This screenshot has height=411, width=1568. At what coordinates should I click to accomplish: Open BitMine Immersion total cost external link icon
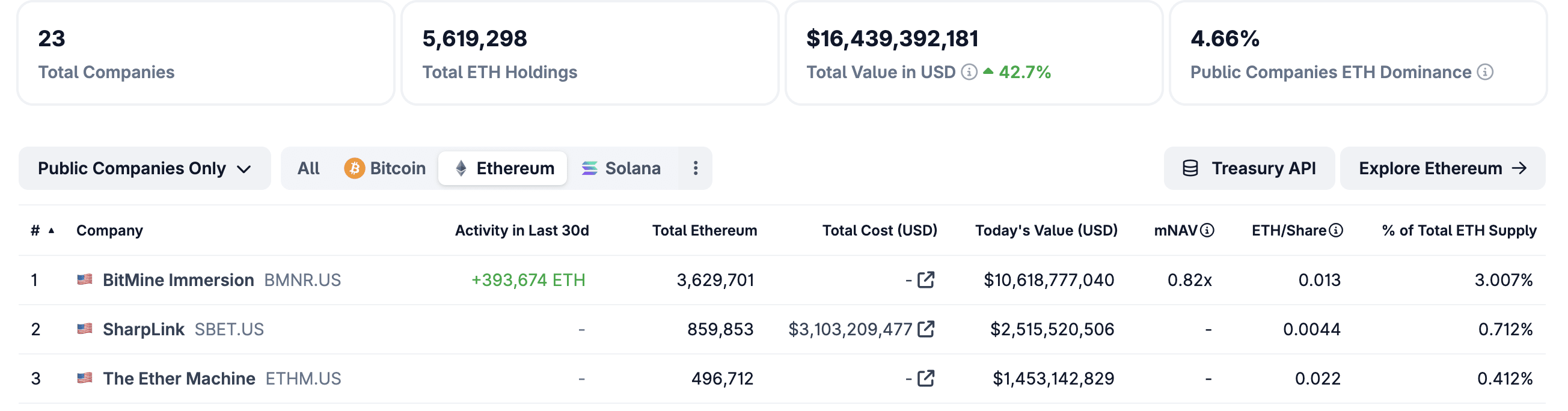click(926, 279)
